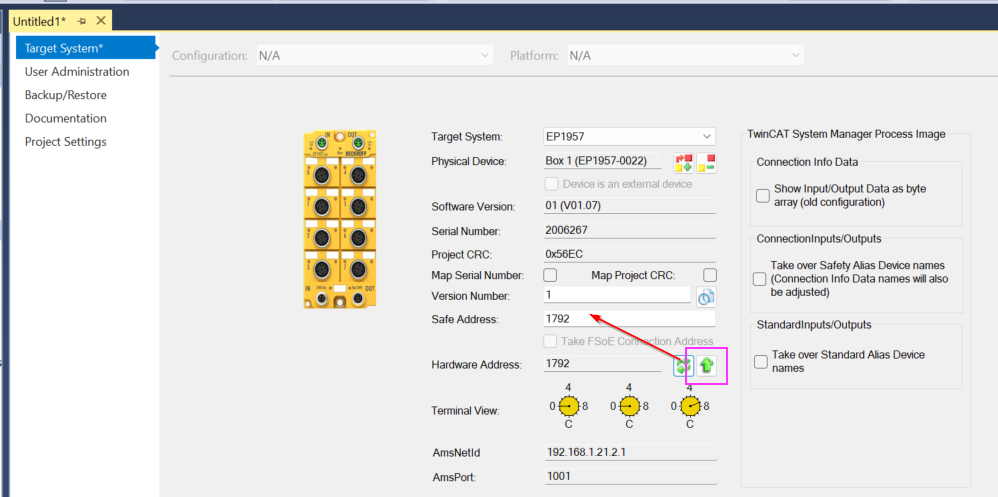Screen dimensions: 998x497
Task: Click the Version Number input field
Action: pos(617,295)
